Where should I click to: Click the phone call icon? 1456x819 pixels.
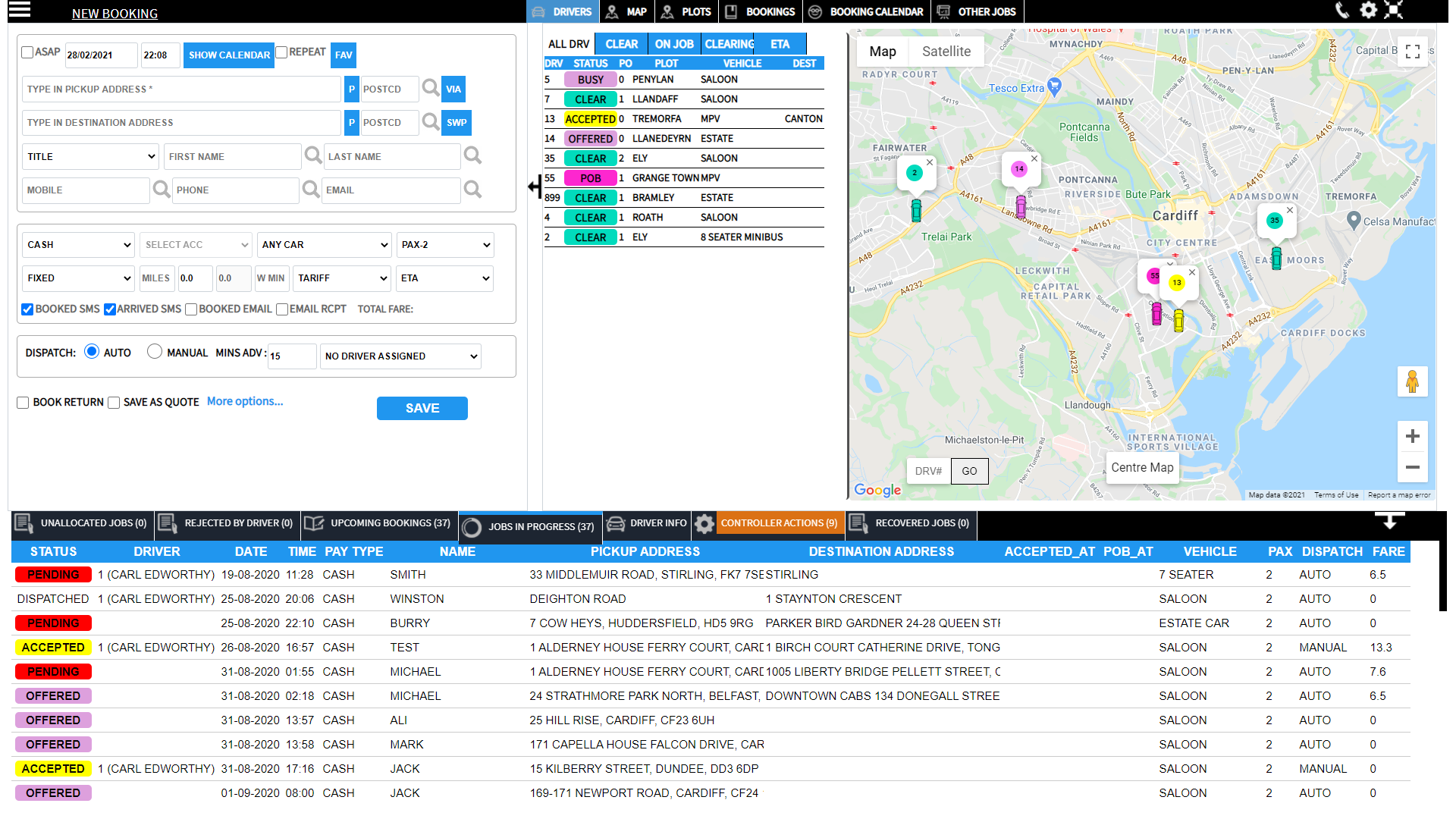[x=1342, y=11]
